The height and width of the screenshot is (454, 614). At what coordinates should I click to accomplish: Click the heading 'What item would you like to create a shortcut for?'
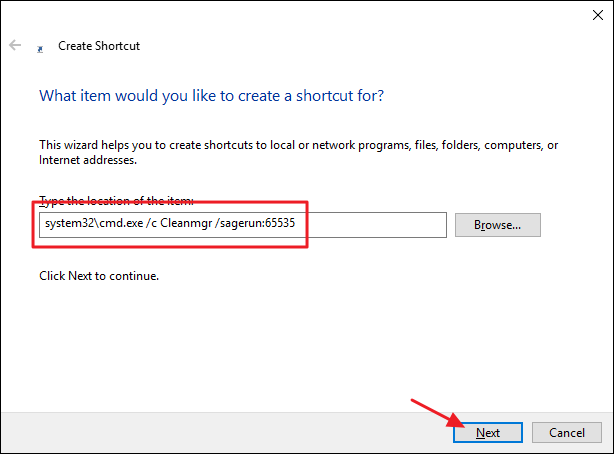[x=211, y=96]
